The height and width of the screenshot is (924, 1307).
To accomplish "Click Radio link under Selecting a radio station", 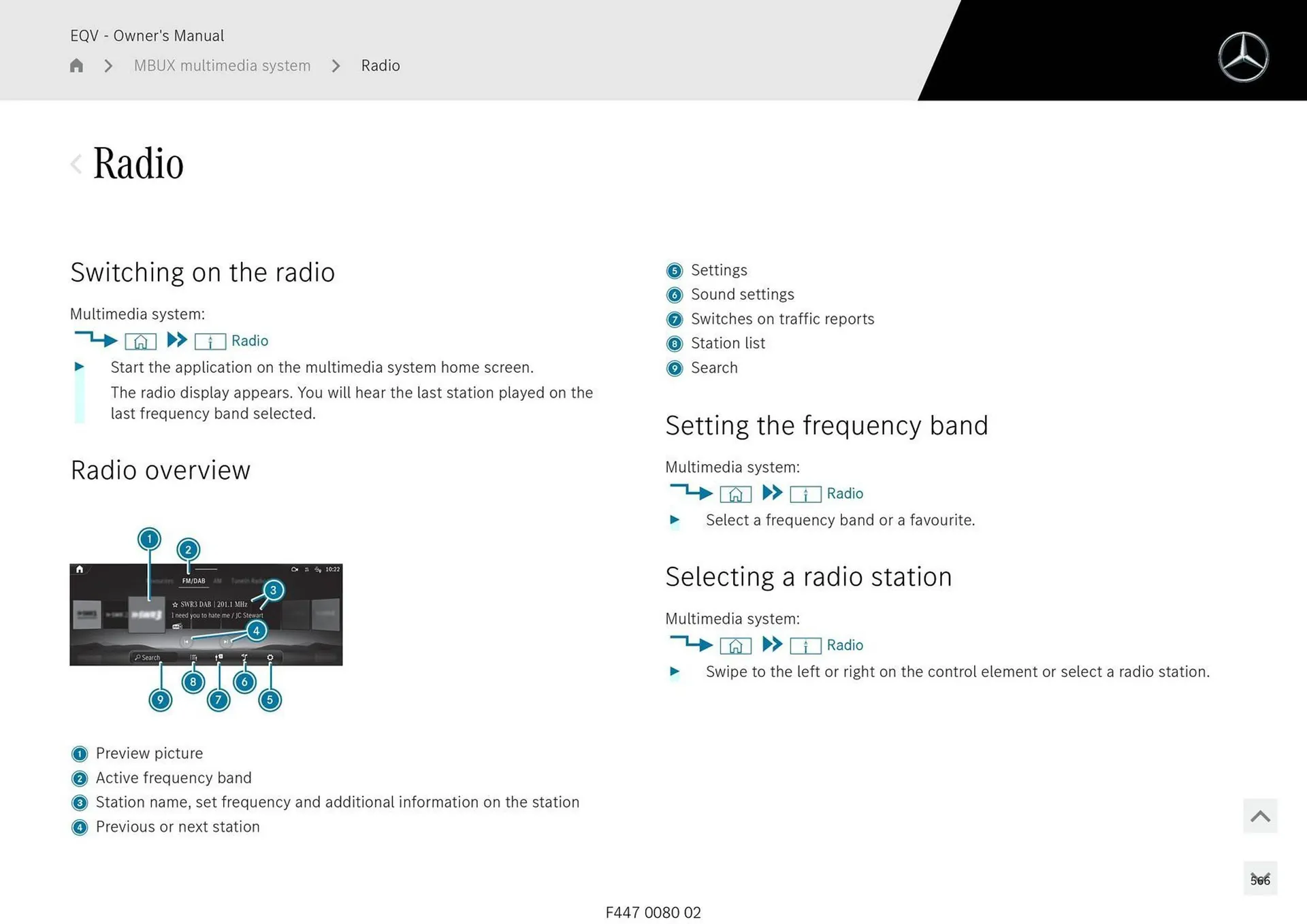I will [844, 645].
